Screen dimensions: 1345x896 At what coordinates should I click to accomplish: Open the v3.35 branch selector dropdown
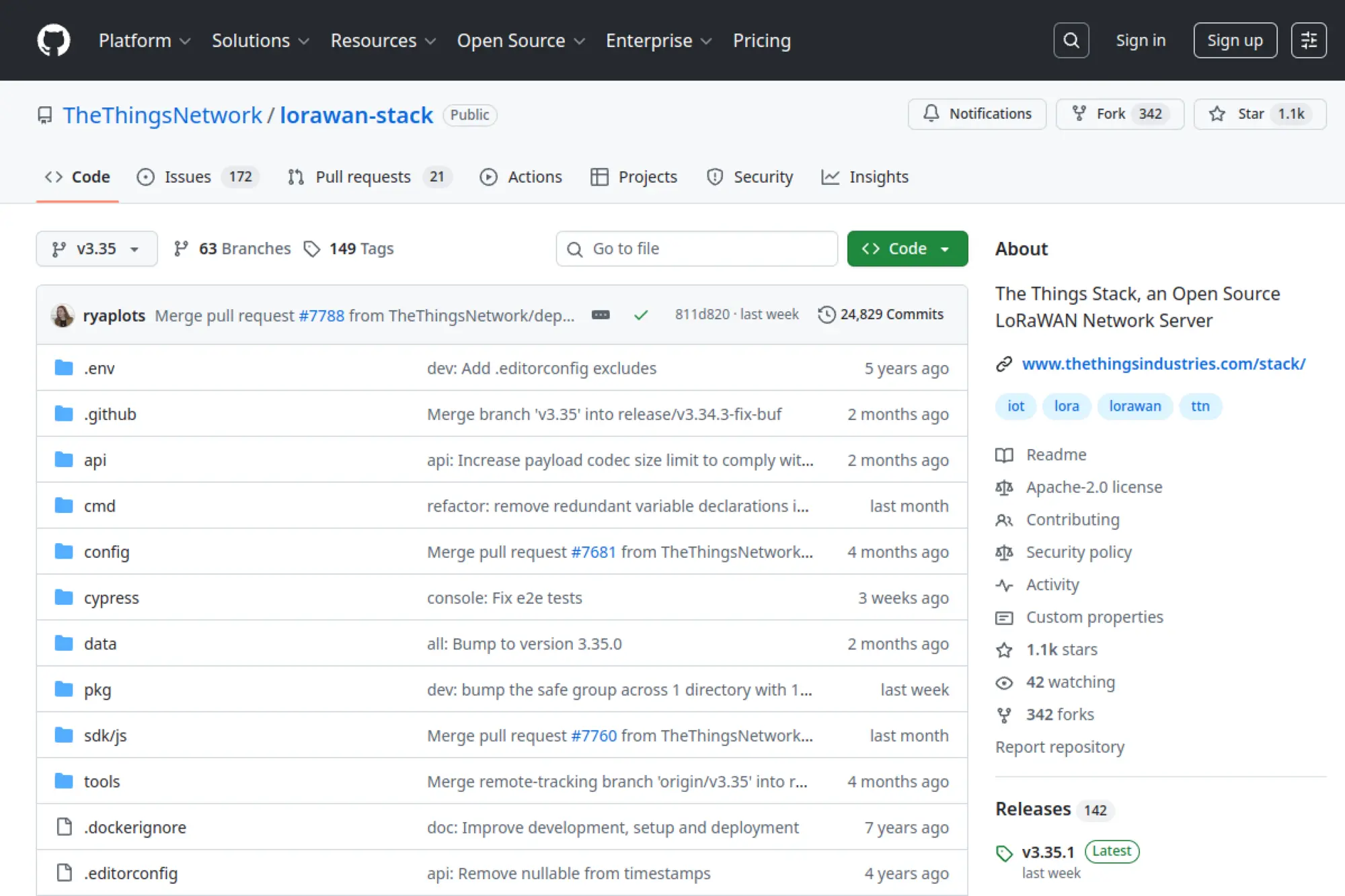(x=96, y=248)
